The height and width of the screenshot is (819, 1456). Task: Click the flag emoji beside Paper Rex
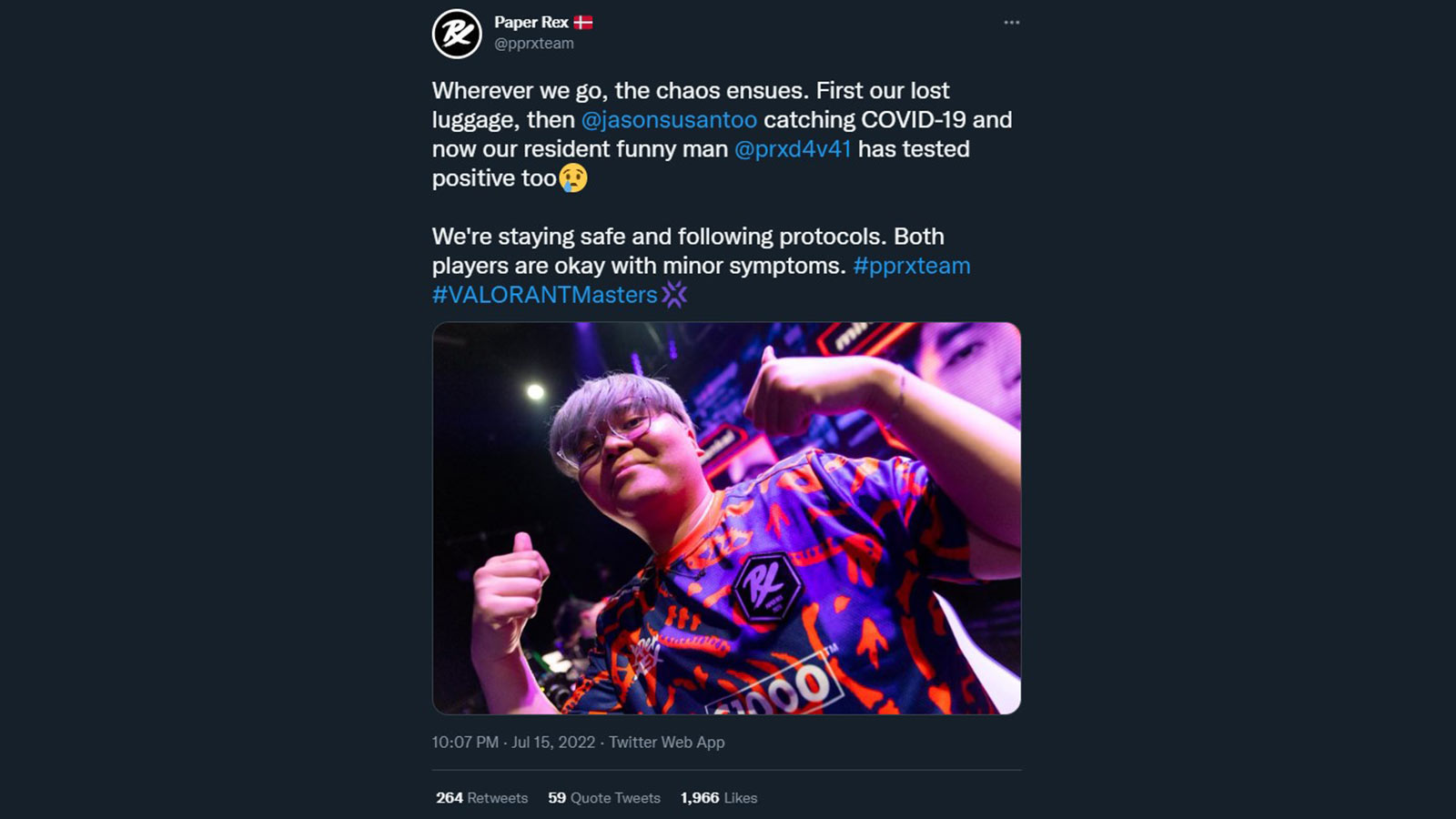coord(583,22)
